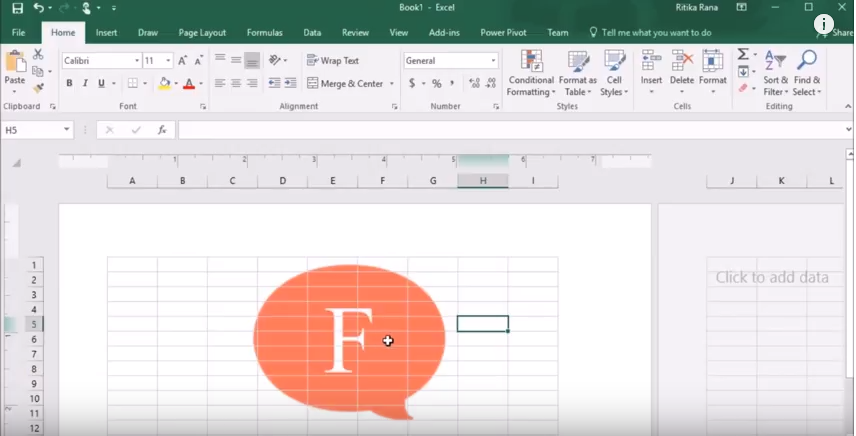
Task: Toggle Bold formatting
Action: pos(69,83)
